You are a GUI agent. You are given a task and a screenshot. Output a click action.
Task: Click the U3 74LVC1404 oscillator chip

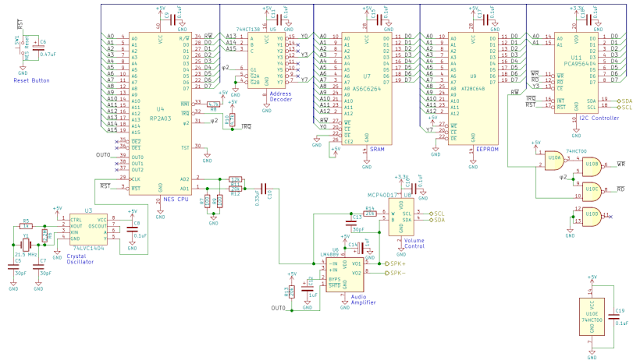[88, 230]
